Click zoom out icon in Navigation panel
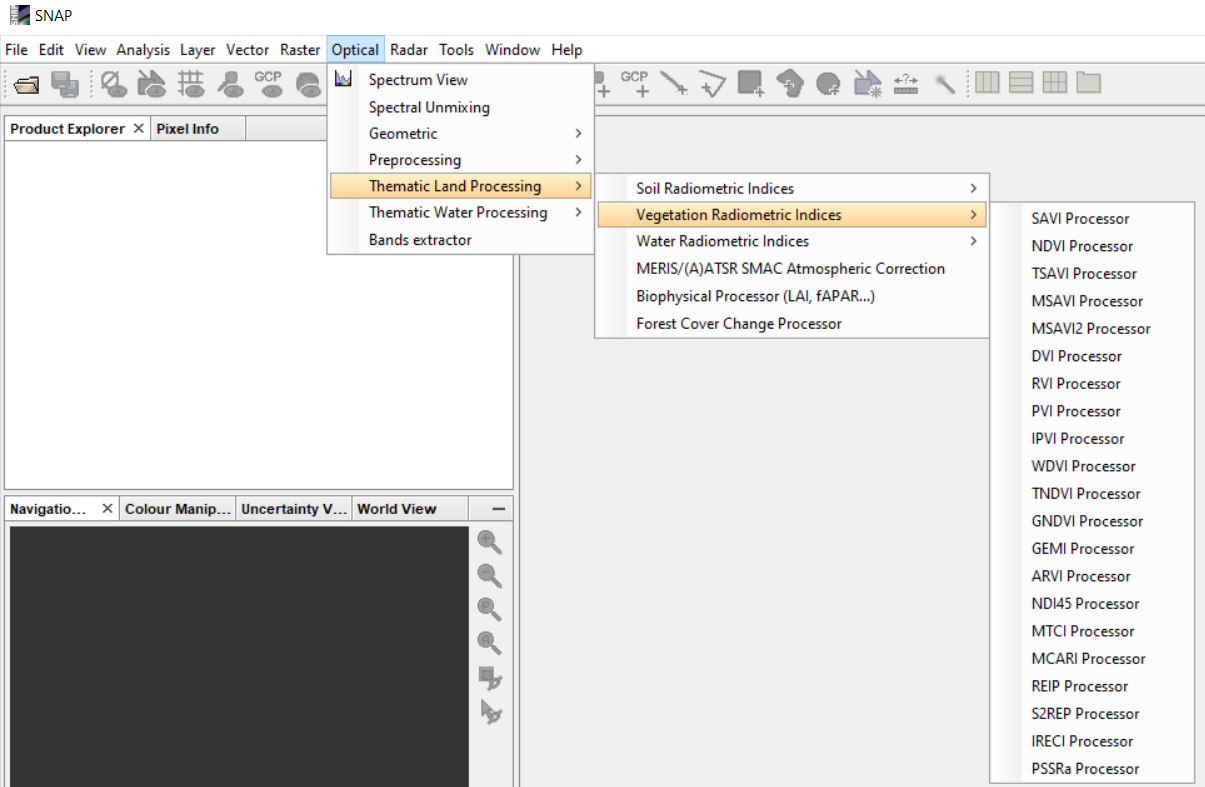This screenshot has width=1205, height=787. point(489,576)
